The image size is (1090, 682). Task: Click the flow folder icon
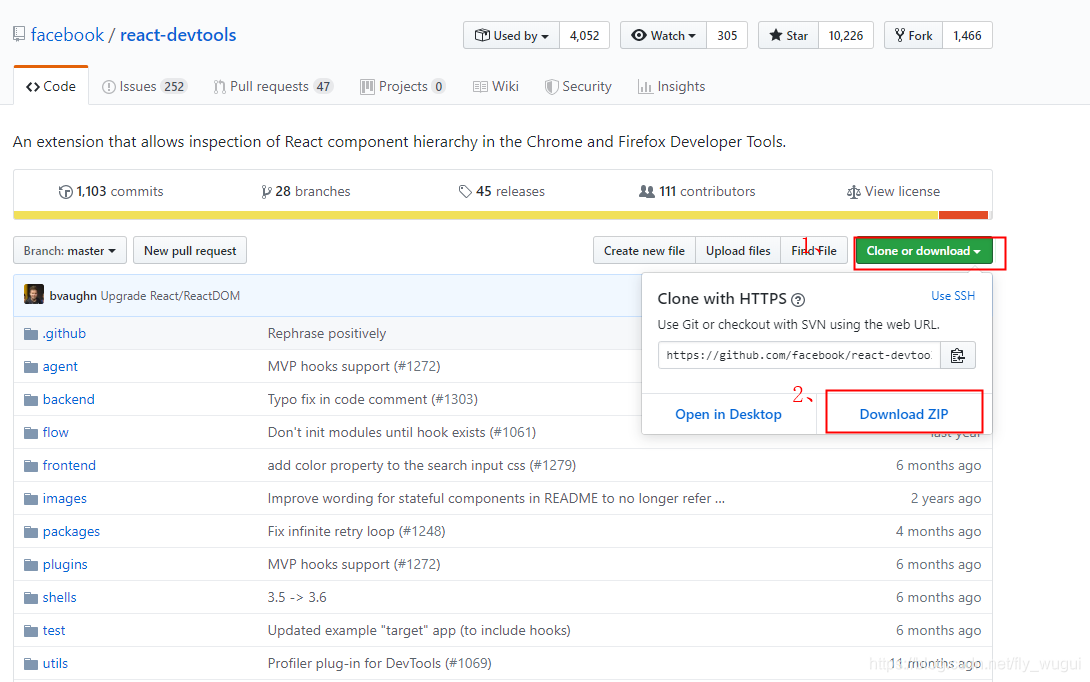(31, 432)
